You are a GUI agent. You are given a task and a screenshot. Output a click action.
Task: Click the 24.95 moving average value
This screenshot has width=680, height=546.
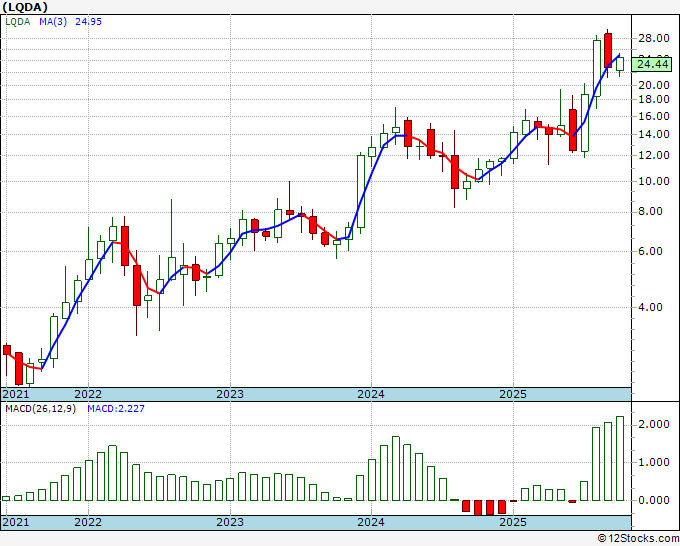[x=88, y=22]
